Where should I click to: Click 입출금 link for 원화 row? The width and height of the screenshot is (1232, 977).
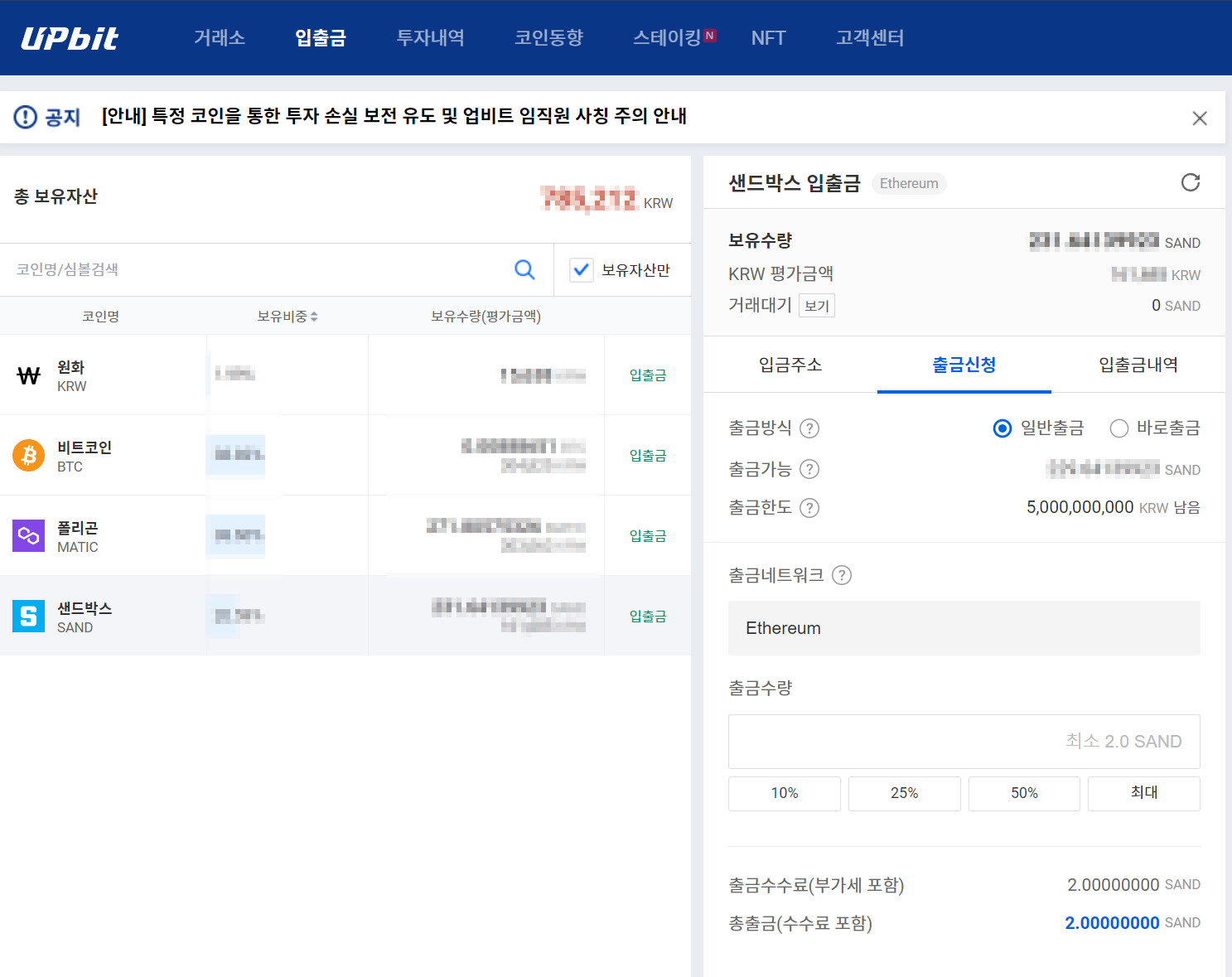[648, 375]
